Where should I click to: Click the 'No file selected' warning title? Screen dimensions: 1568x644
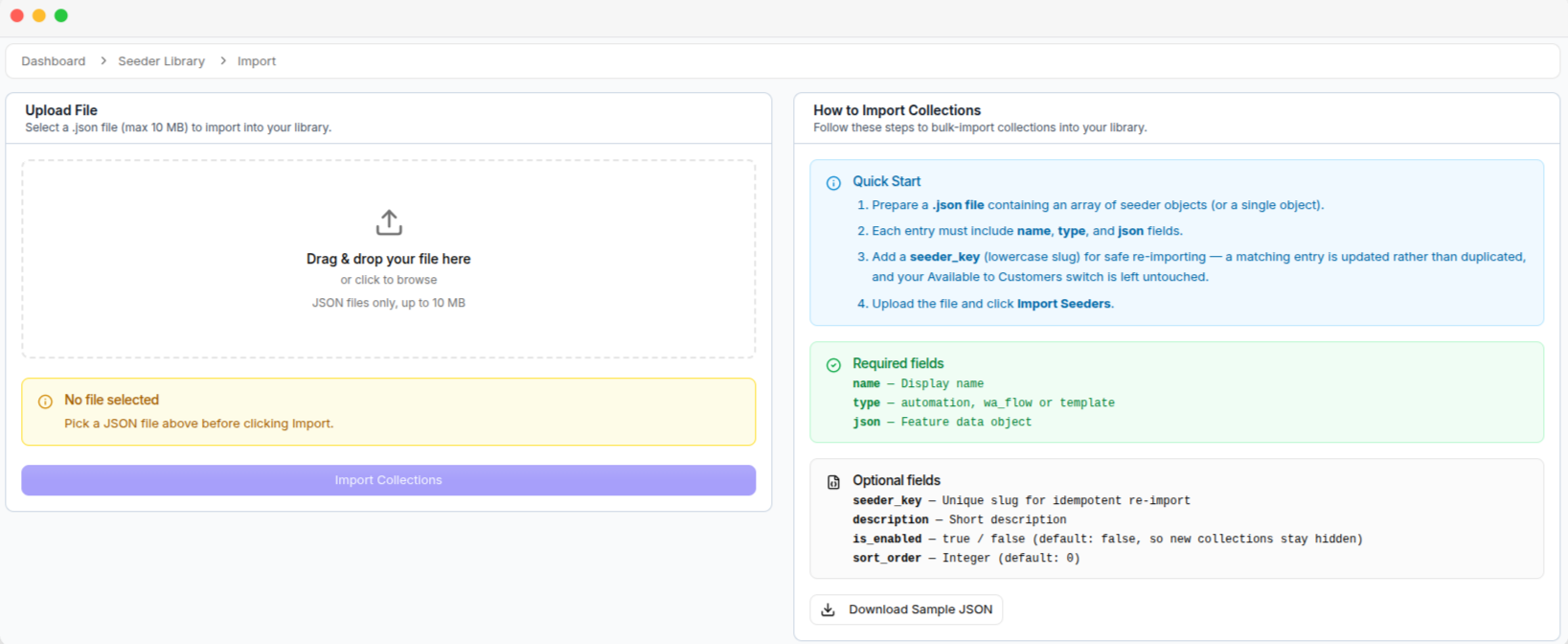tap(112, 400)
